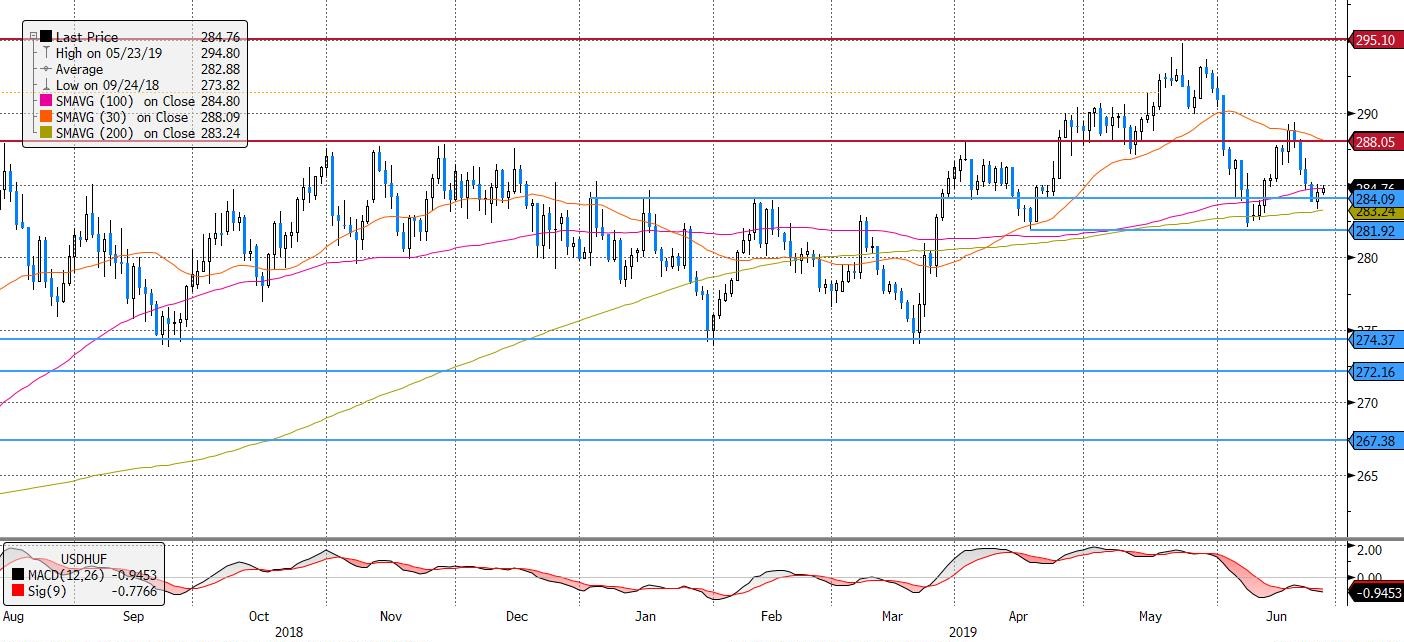This screenshot has height=642, width=1404.
Task: Click the 295.10 red price level label
Action: tap(1377, 40)
